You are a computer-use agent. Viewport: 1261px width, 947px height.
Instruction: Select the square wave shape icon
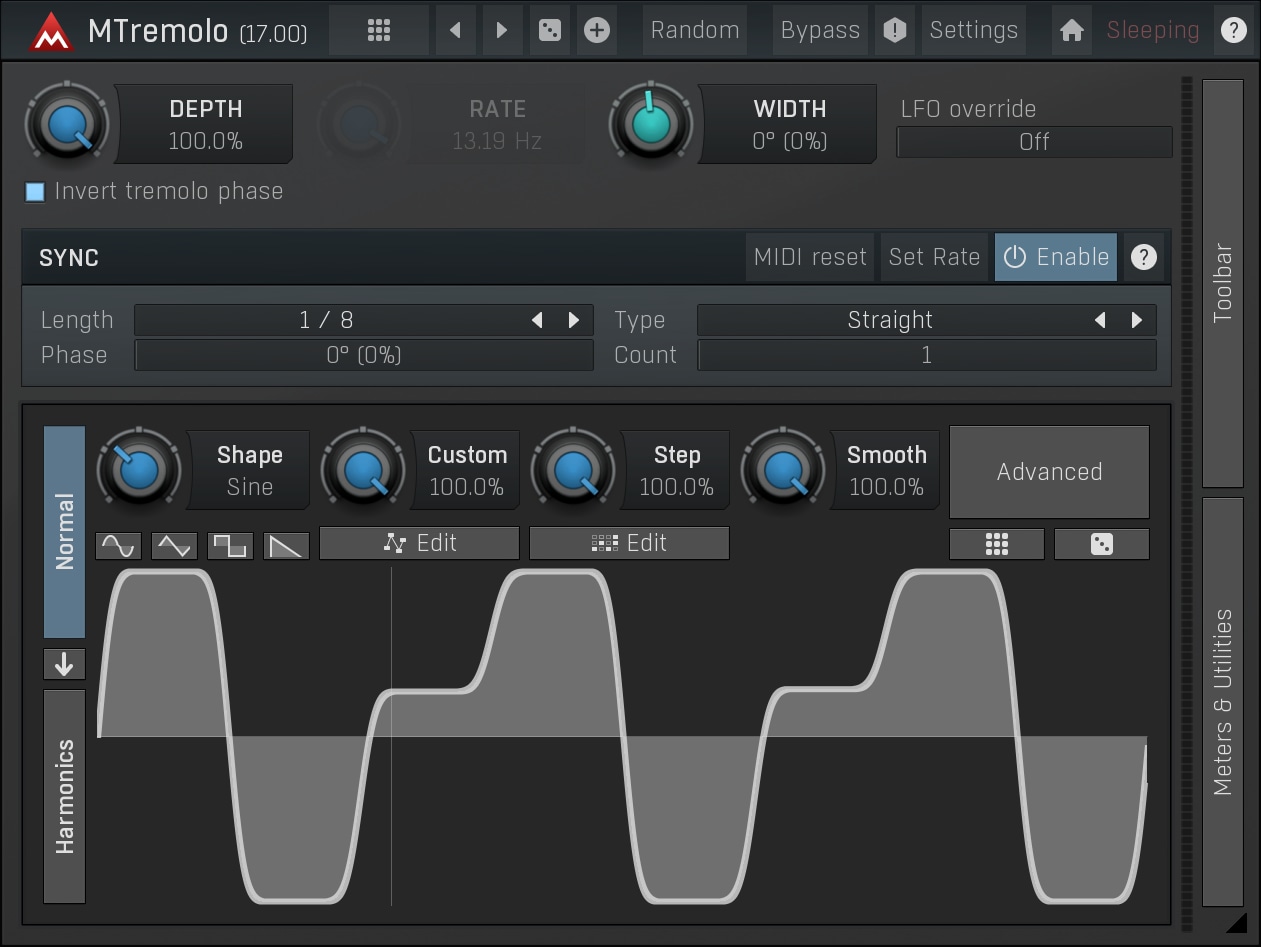pos(230,545)
